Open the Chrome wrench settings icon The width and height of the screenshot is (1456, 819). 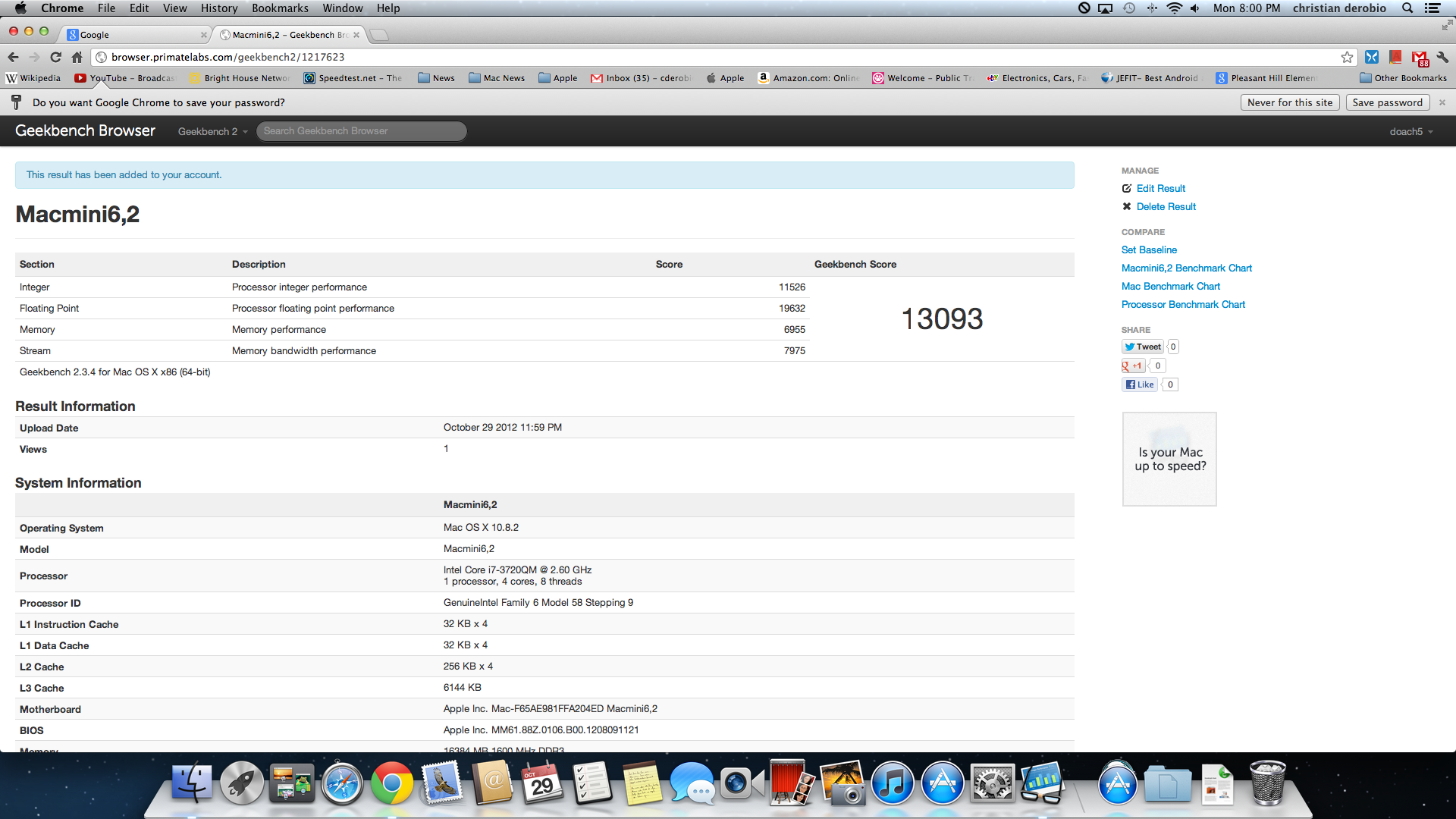1442,57
